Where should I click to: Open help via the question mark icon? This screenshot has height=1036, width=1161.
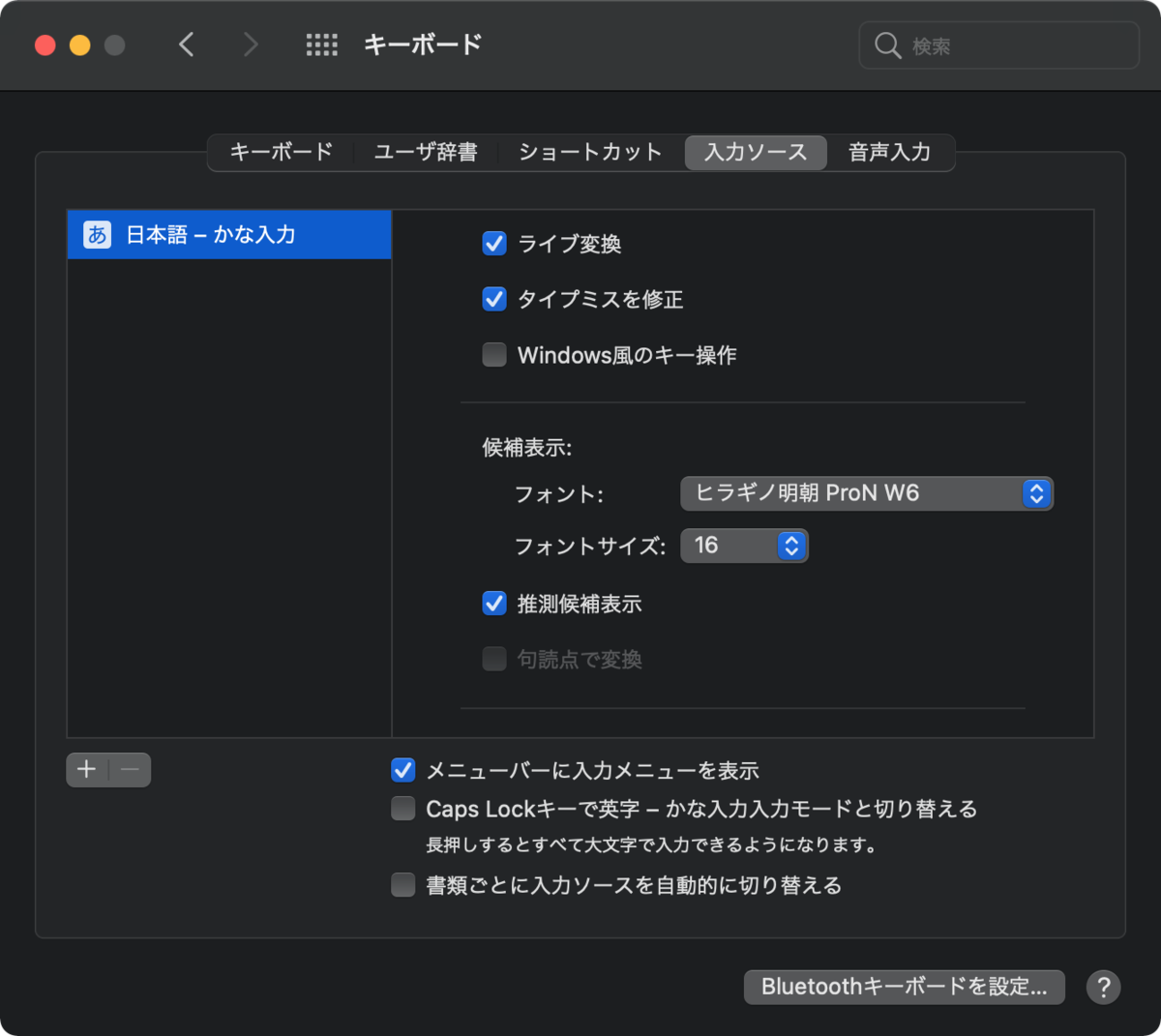[x=1103, y=987]
